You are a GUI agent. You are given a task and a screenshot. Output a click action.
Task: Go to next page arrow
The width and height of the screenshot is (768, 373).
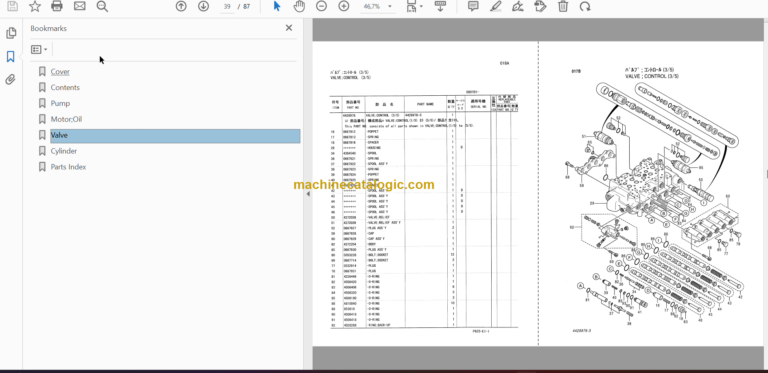[x=203, y=6]
